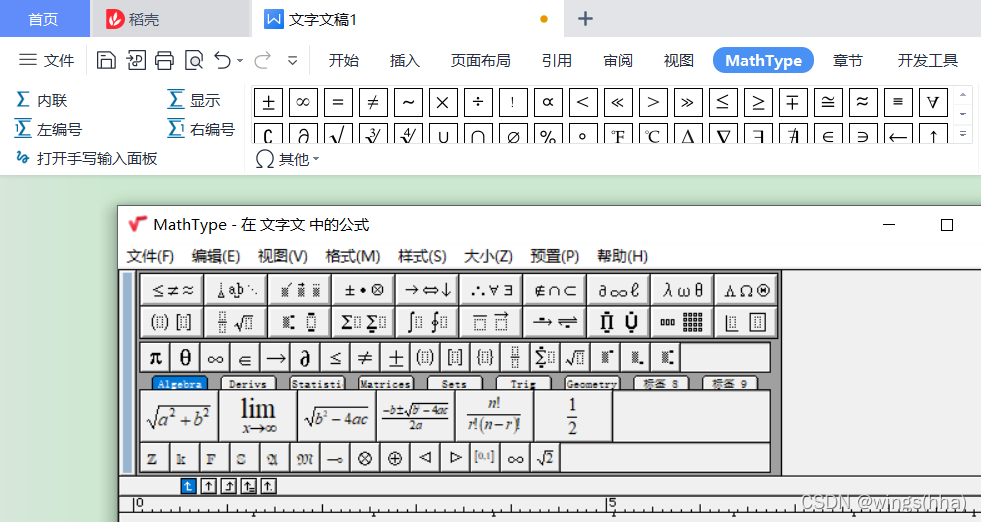The height and width of the screenshot is (522, 981).
Task: Insert 左编号 left-numbered equation
Action: pyautogui.click(x=48, y=129)
